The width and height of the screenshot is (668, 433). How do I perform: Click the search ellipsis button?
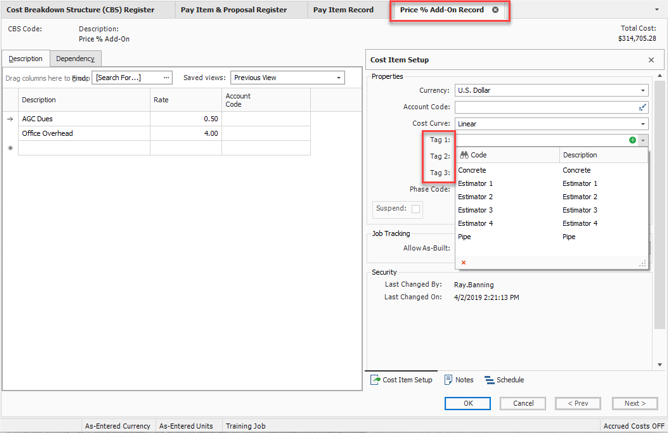tap(166, 77)
